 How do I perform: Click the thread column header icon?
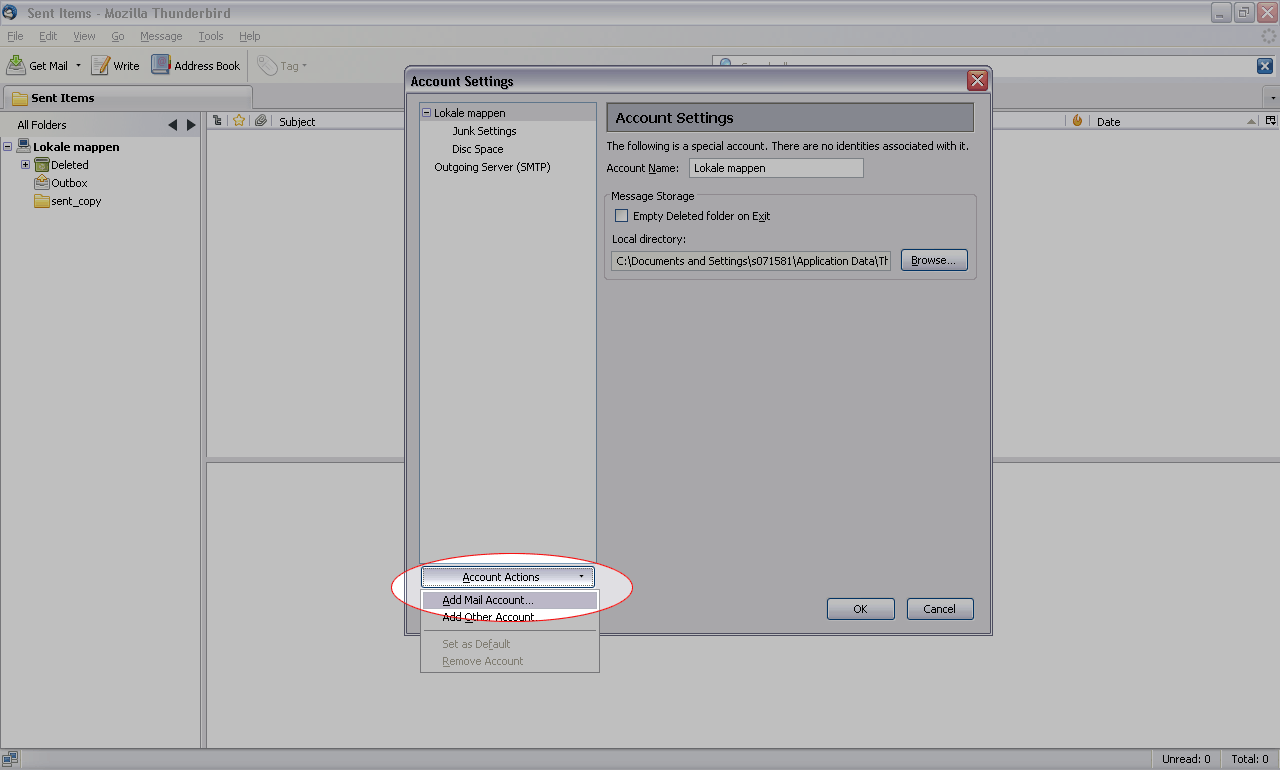(x=217, y=121)
